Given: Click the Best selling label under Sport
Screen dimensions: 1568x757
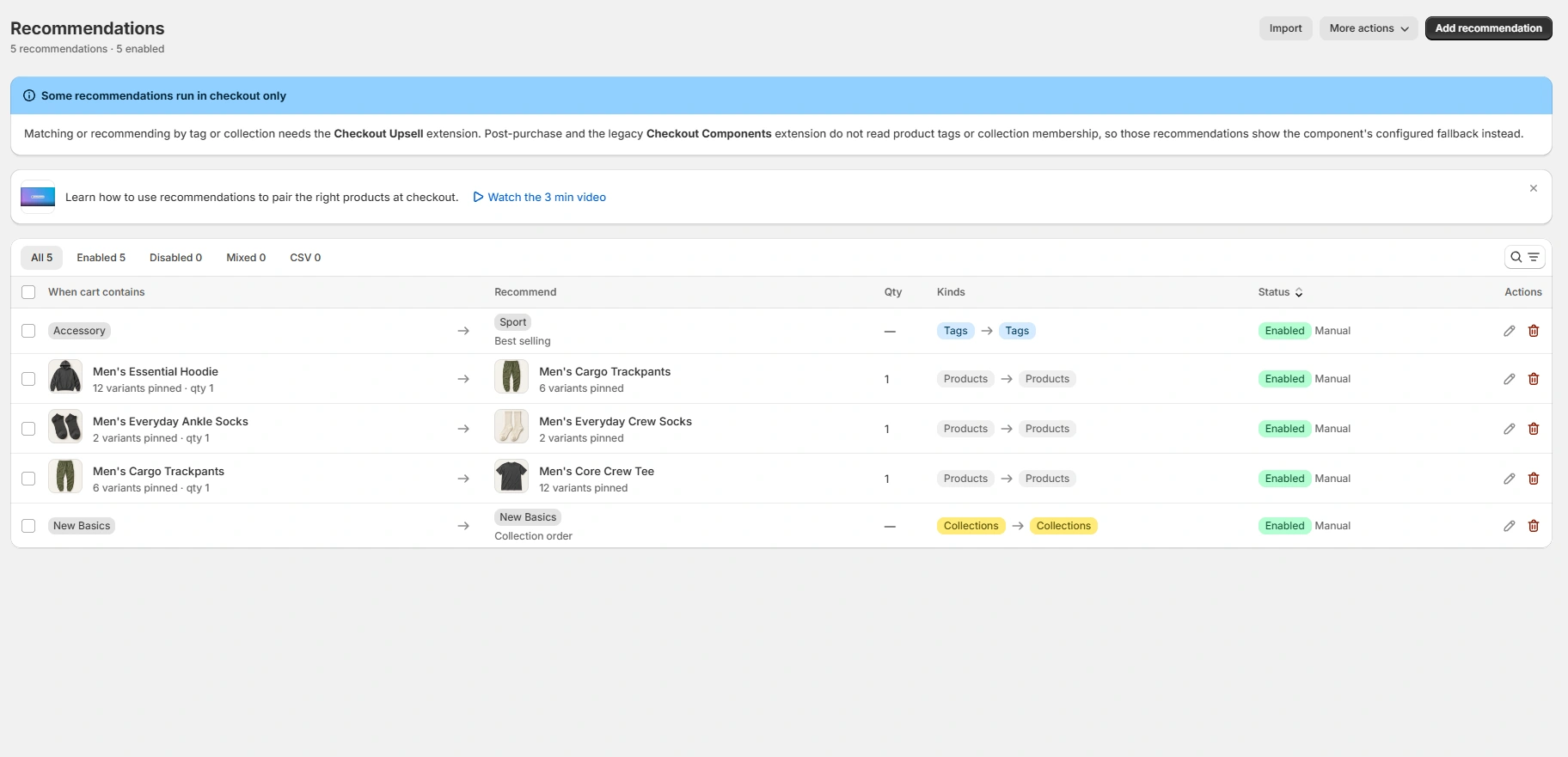Looking at the screenshot, I should coord(522,341).
